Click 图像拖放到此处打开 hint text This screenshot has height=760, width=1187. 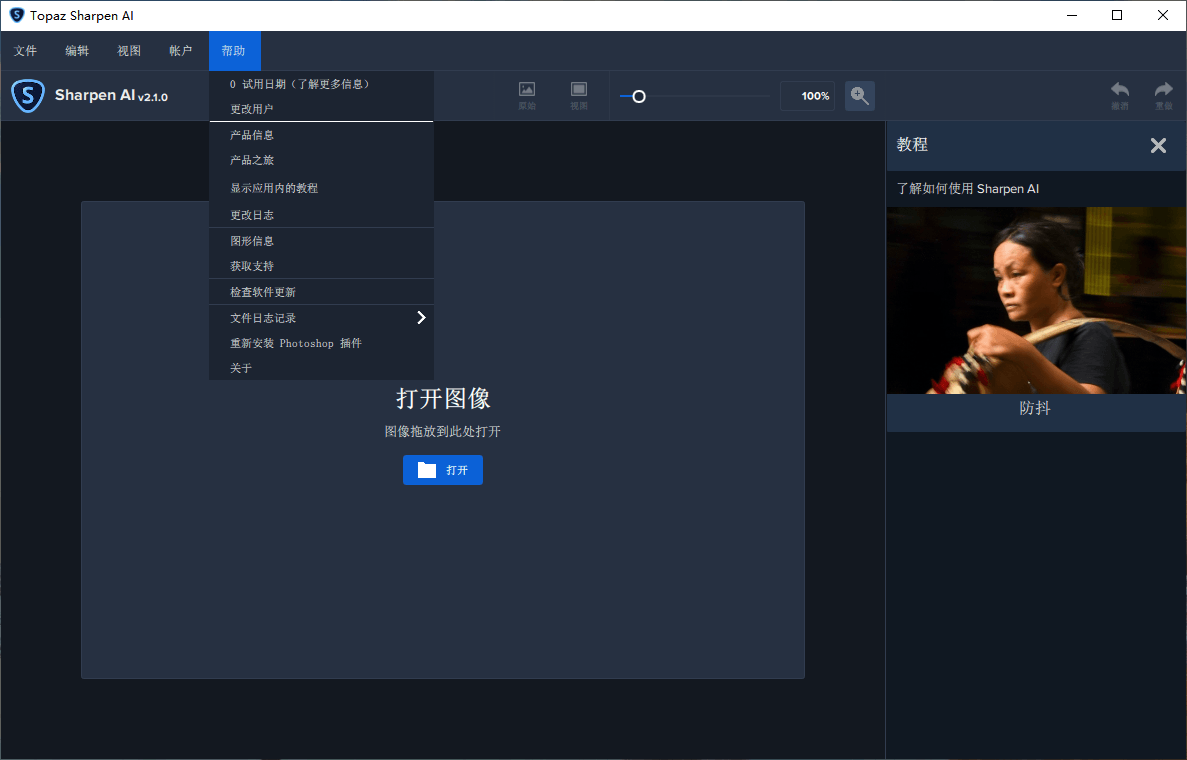click(443, 431)
